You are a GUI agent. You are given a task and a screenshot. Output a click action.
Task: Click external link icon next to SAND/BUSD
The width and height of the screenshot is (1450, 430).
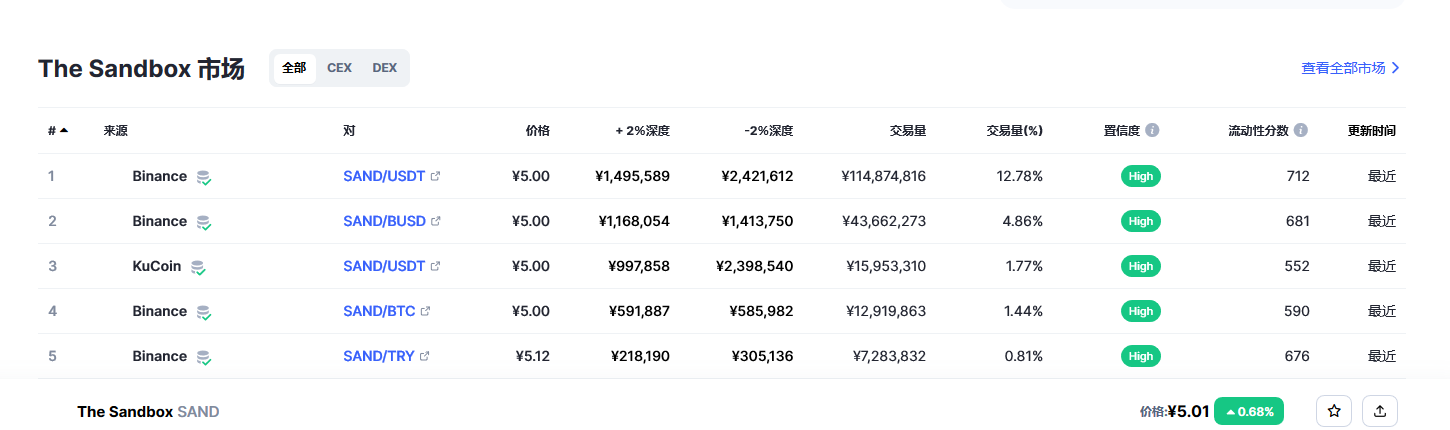coord(435,221)
